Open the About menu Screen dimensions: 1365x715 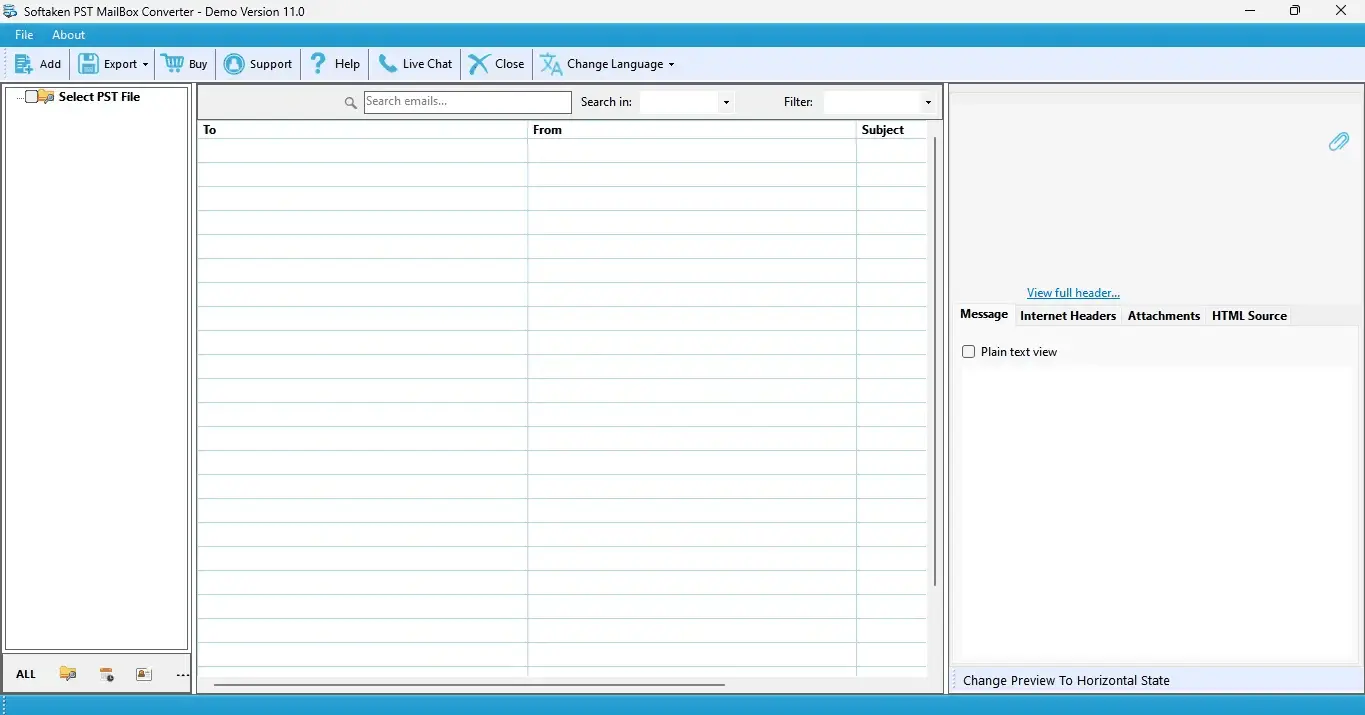click(69, 35)
